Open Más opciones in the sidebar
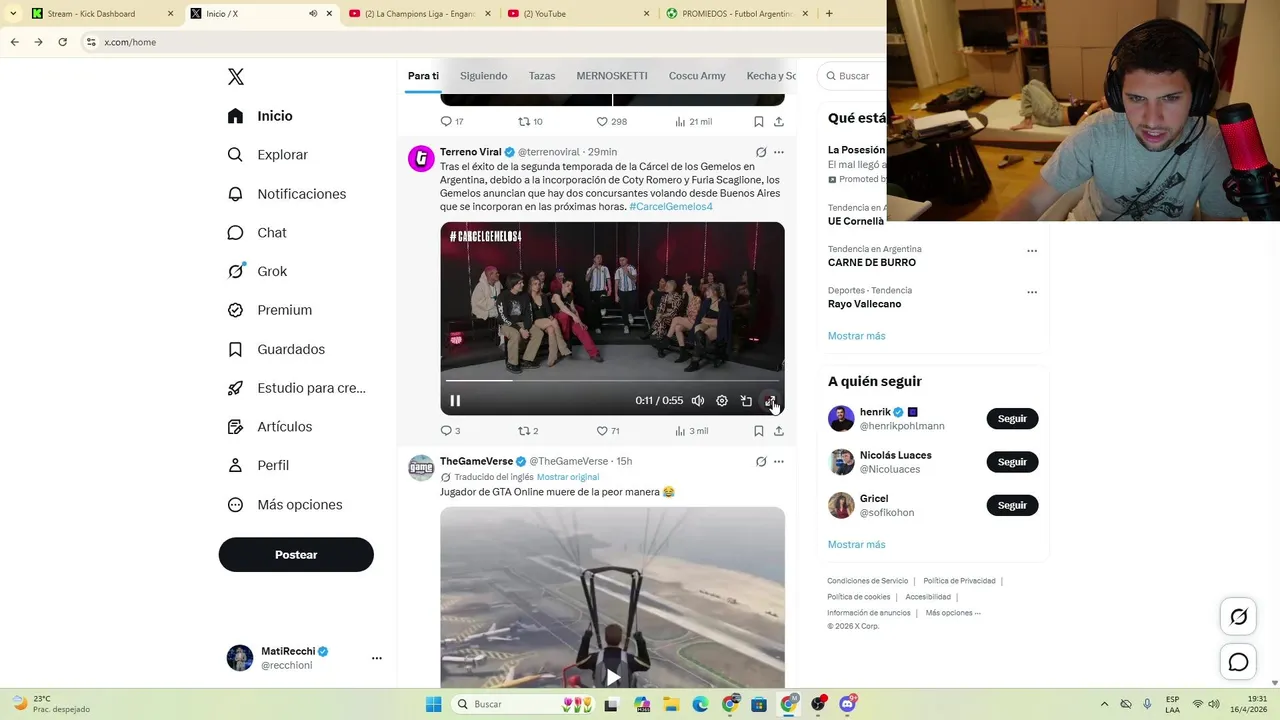This screenshot has height=720, width=1280. coord(285,505)
